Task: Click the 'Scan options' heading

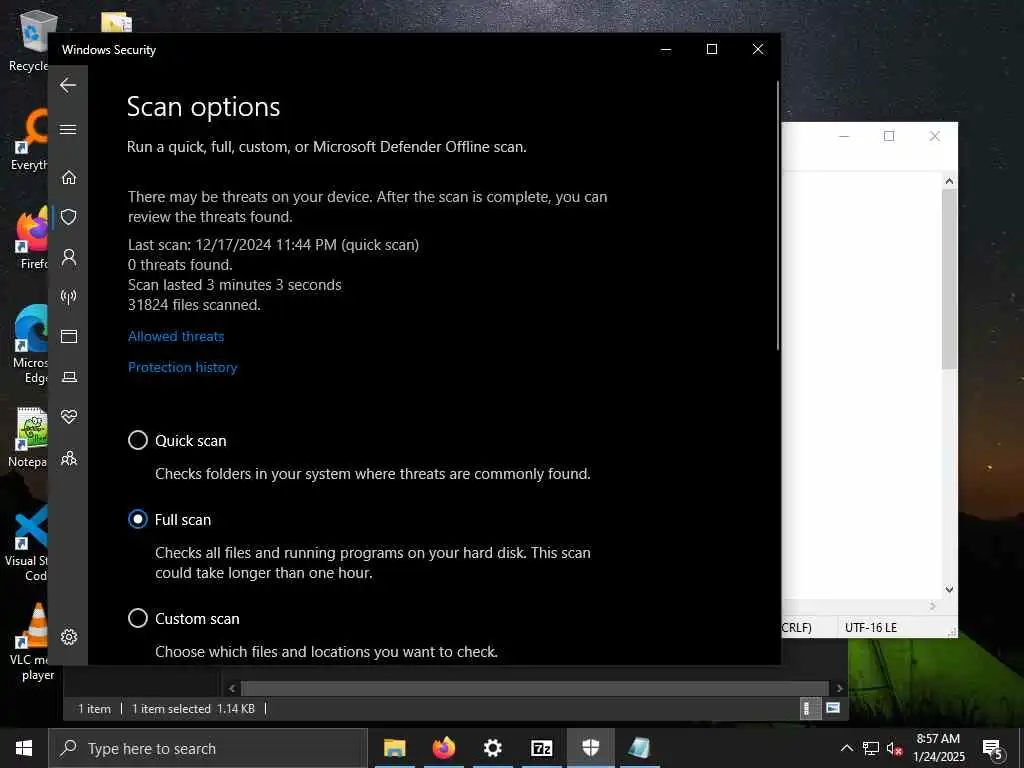Action: coord(203,107)
